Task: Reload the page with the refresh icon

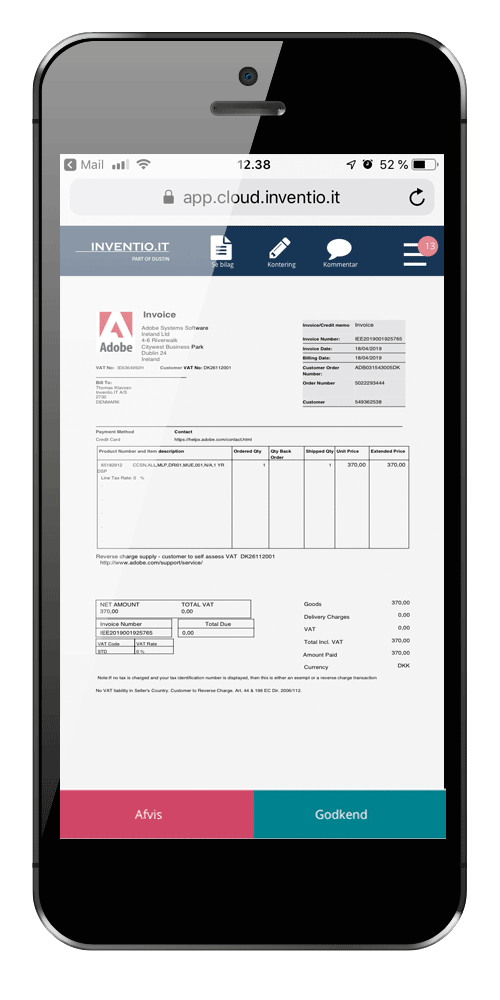Action: pyautogui.click(x=417, y=198)
